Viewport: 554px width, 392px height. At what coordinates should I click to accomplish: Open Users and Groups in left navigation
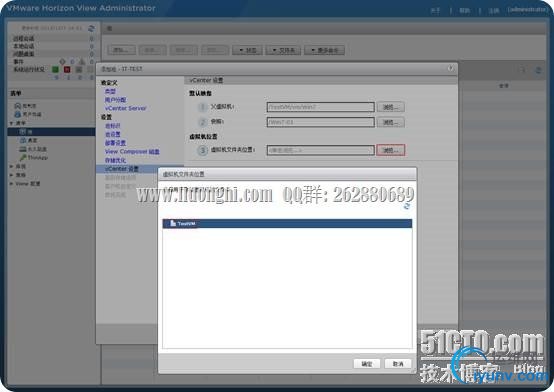pyautogui.click(x=28, y=114)
